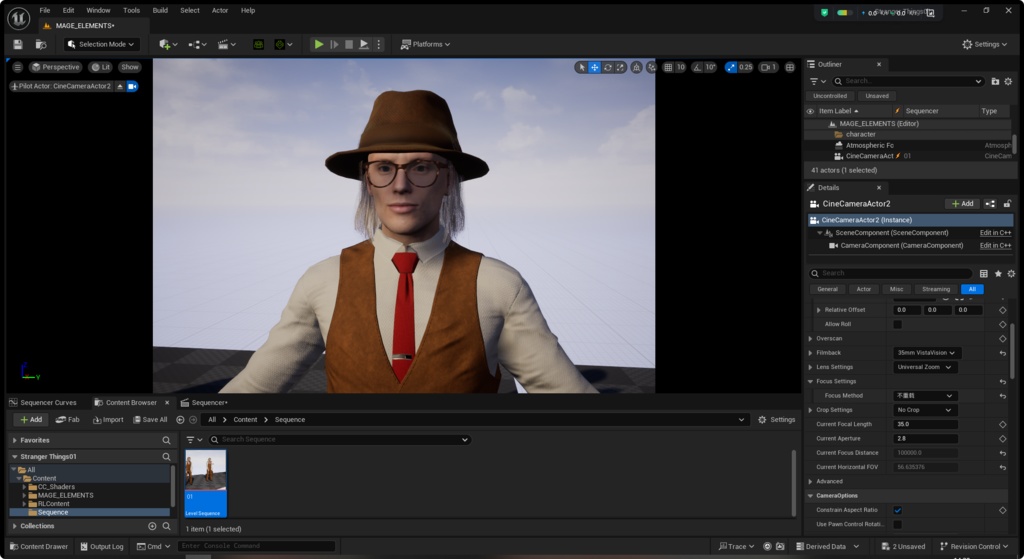Uncheck Constrain Aspect Ratio

[x=897, y=510]
